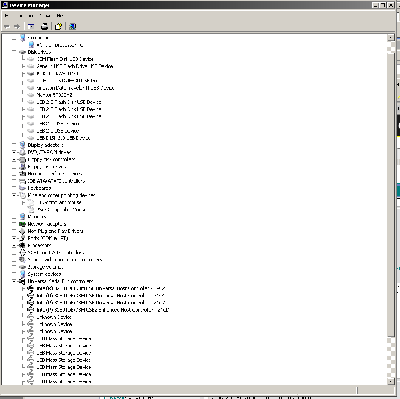400x399 pixels.
Task: Select the IDE ATA/ATAPI controllers label
Action: [56, 181]
